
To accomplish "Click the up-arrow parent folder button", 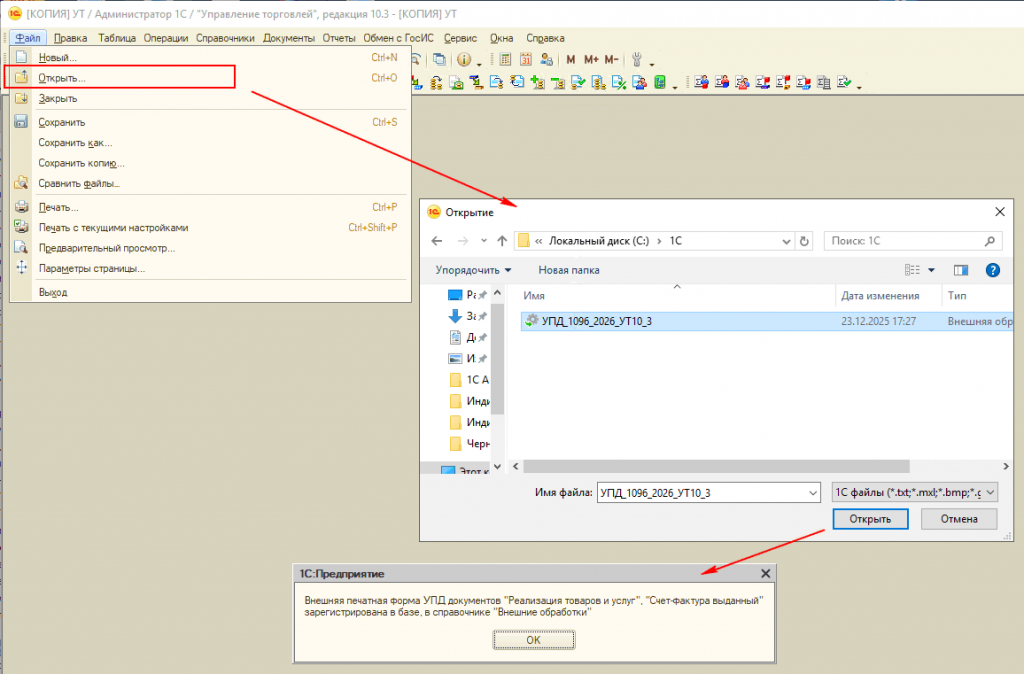I will pyautogui.click(x=502, y=241).
